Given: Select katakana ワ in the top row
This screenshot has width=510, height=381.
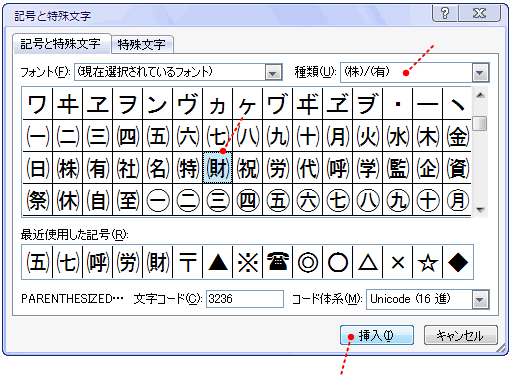Looking at the screenshot, I should [38, 104].
